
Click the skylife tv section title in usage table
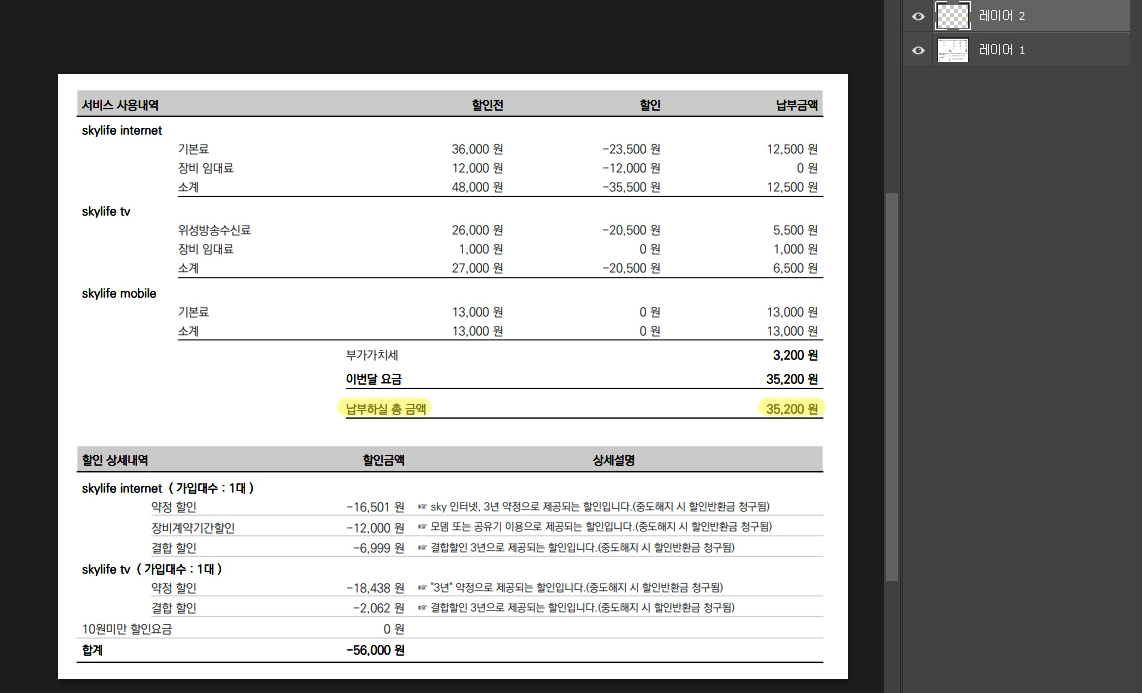106,212
